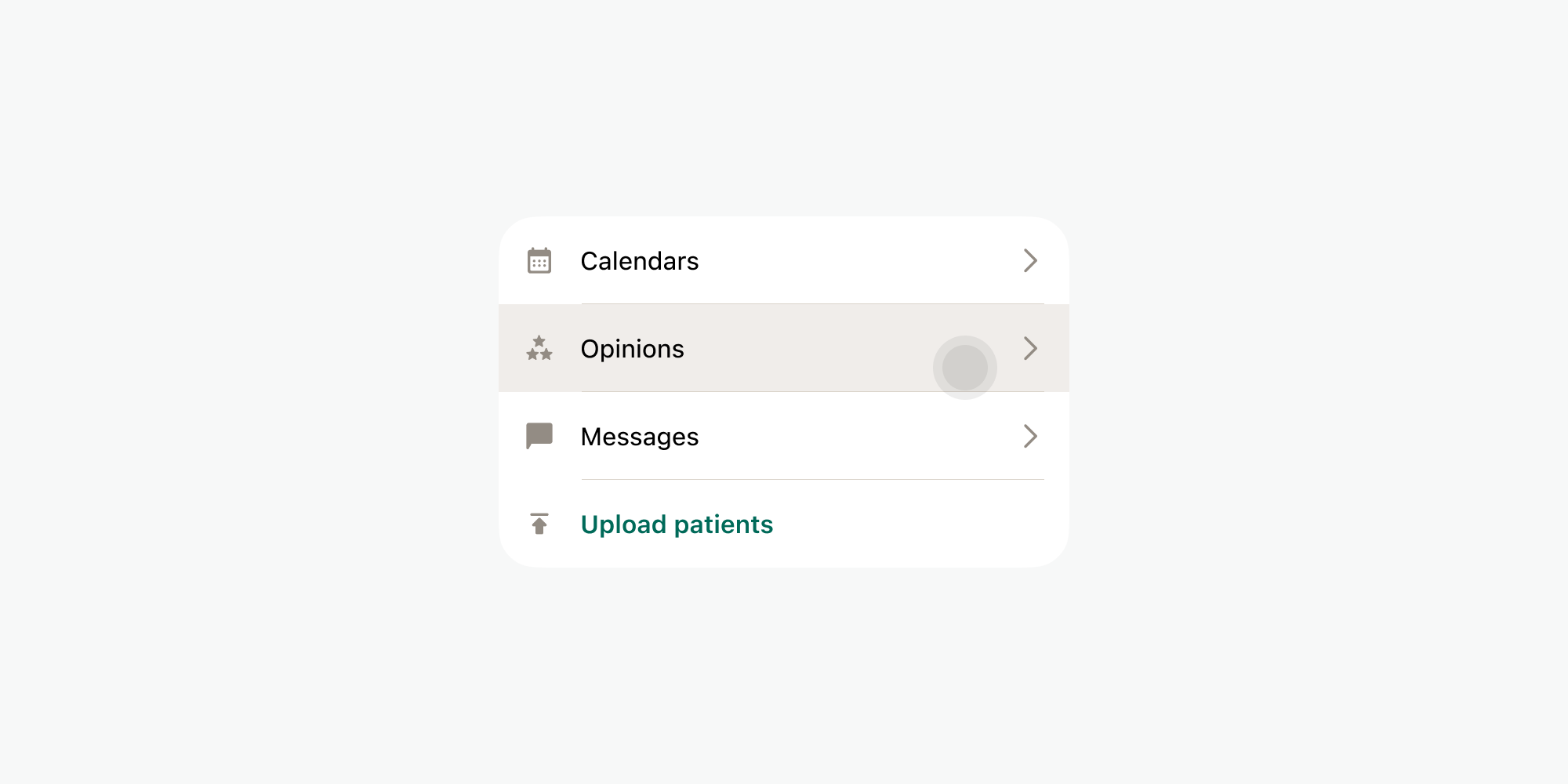Open Opinions via its chevron arrow

[x=1030, y=348]
